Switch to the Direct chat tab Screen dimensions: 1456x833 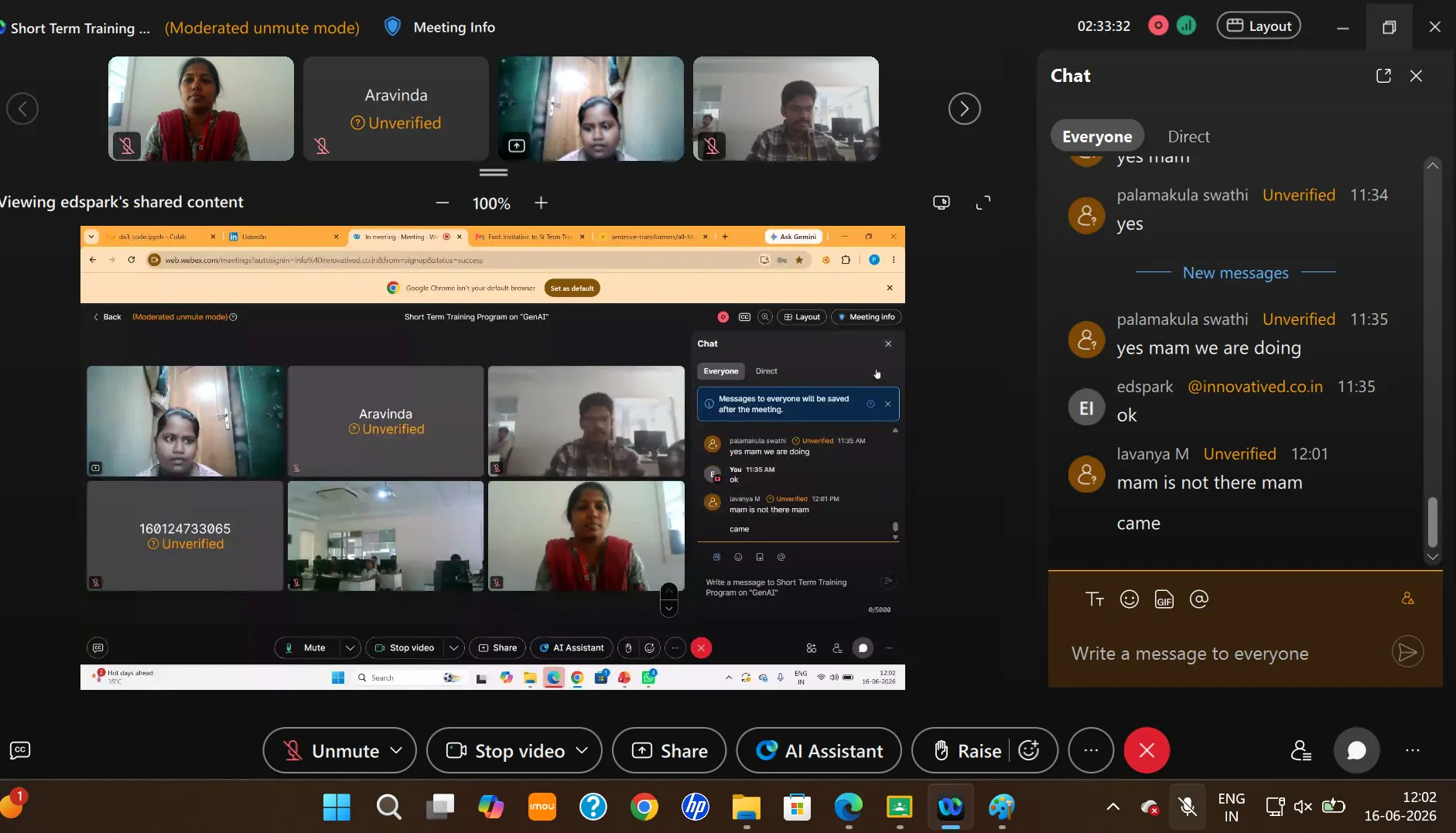[x=1188, y=136]
